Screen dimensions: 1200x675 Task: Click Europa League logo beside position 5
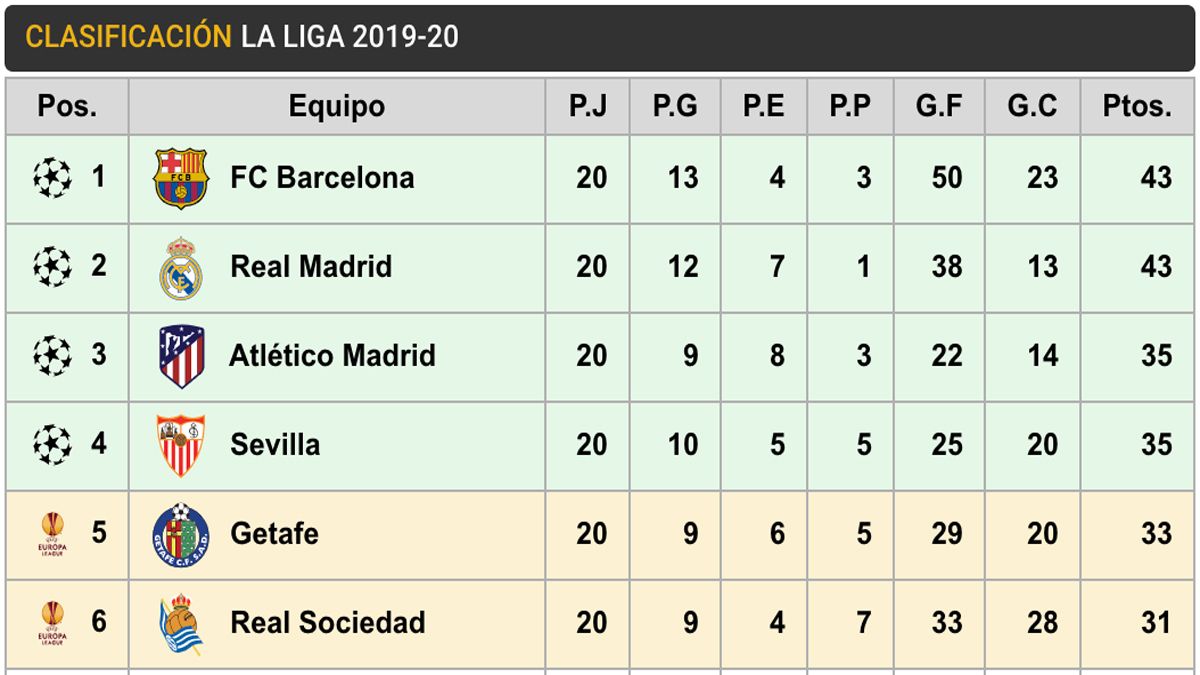[x=52, y=534]
